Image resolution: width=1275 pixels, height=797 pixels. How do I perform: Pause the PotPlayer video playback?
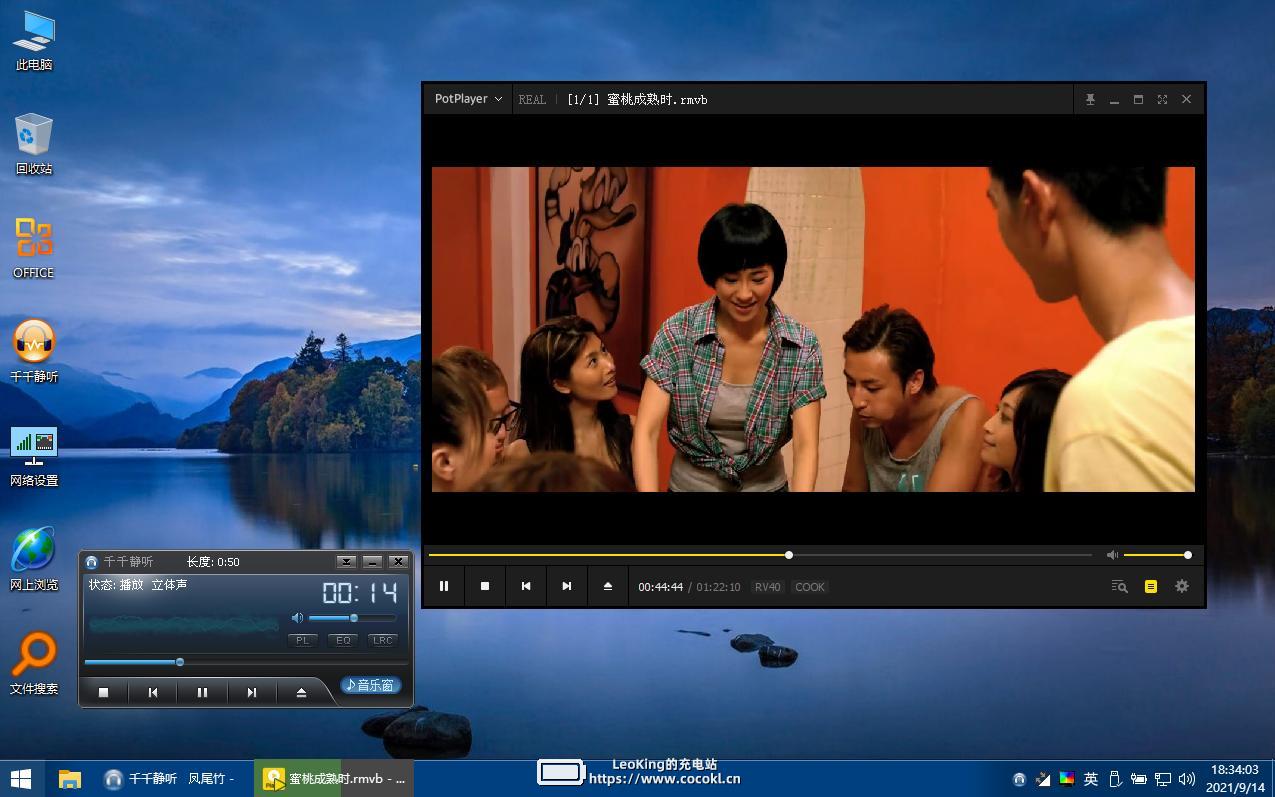(444, 586)
